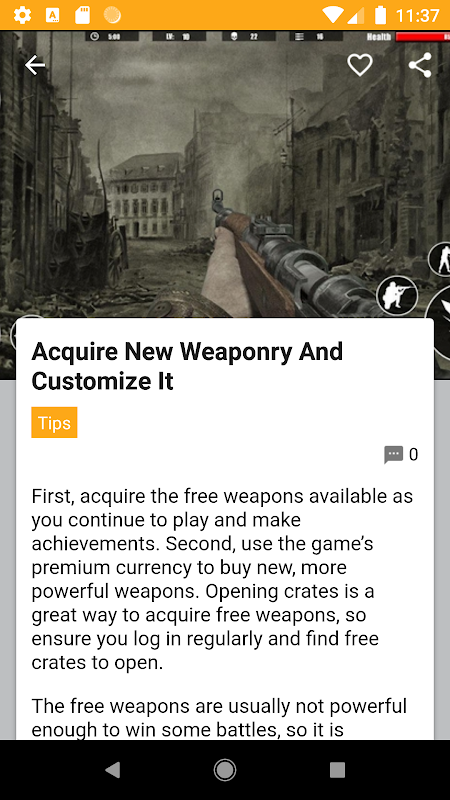Tap the Wi-Fi signal status icon
Image resolution: width=450 pixels, height=800 pixels.
pos(333,15)
